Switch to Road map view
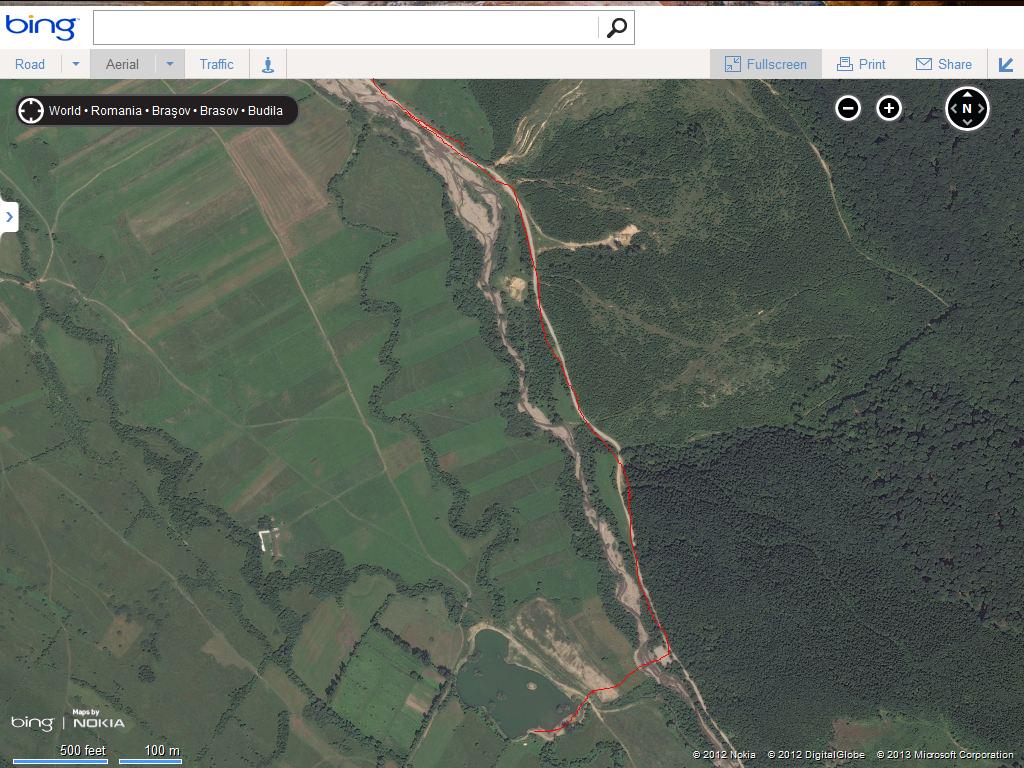This screenshot has width=1024, height=768. (x=30, y=64)
